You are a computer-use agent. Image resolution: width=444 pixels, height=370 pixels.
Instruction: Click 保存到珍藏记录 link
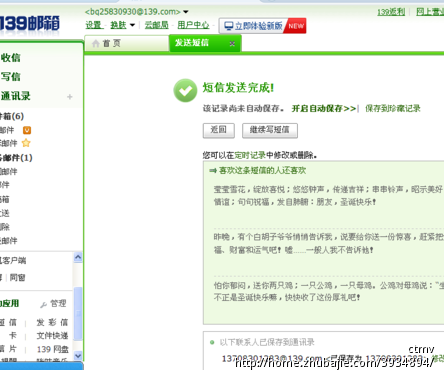click(393, 109)
